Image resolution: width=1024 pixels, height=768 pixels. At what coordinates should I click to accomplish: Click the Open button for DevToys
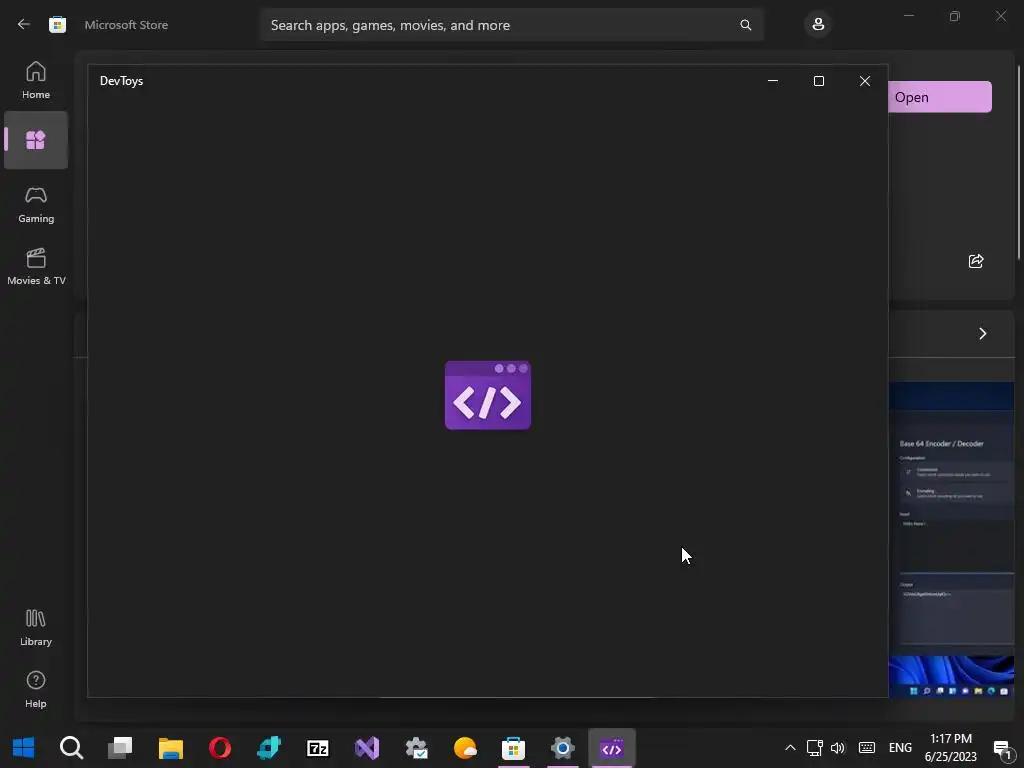[939, 97]
